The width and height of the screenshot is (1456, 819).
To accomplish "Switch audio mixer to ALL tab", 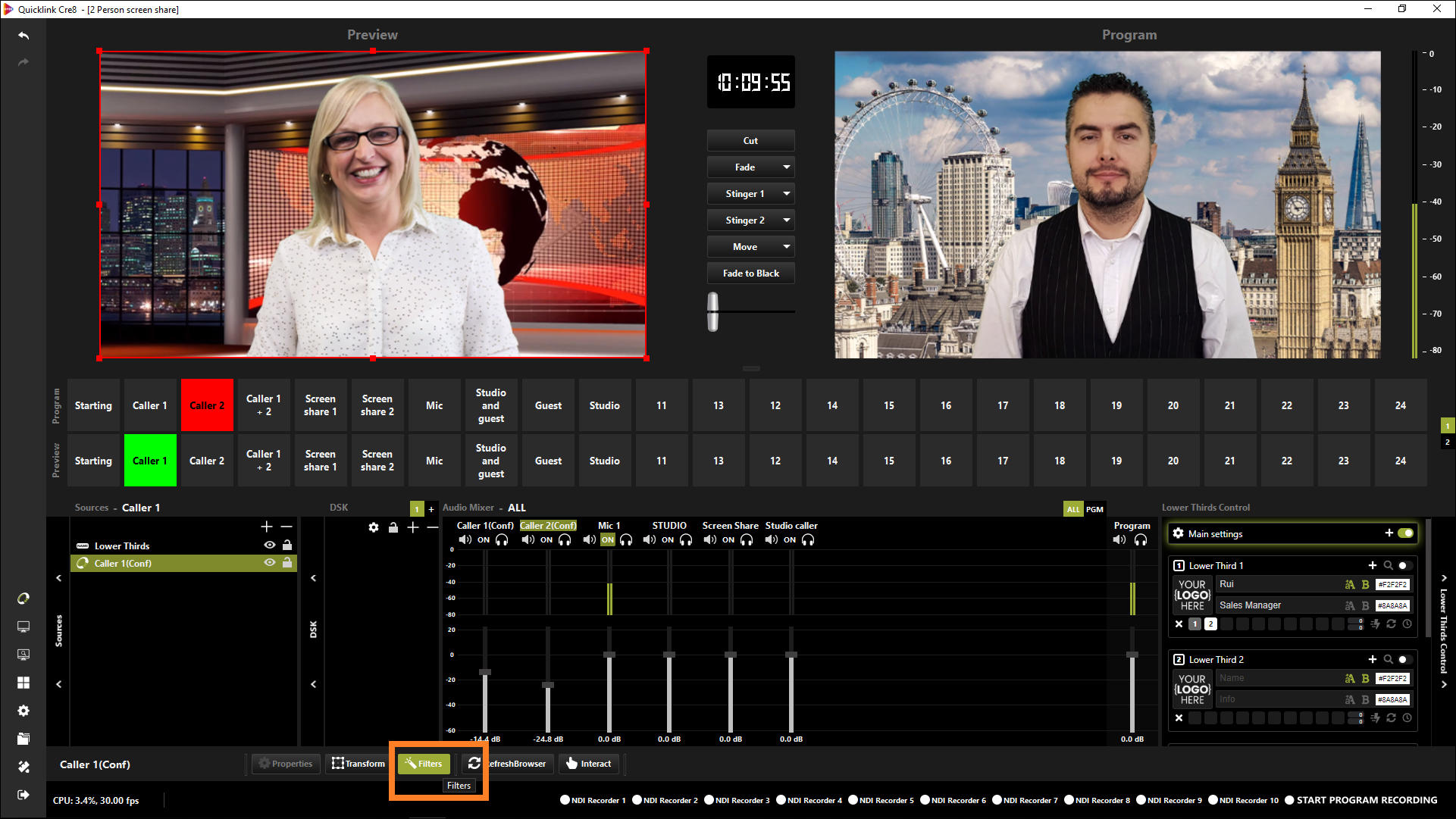I will point(1073,509).
